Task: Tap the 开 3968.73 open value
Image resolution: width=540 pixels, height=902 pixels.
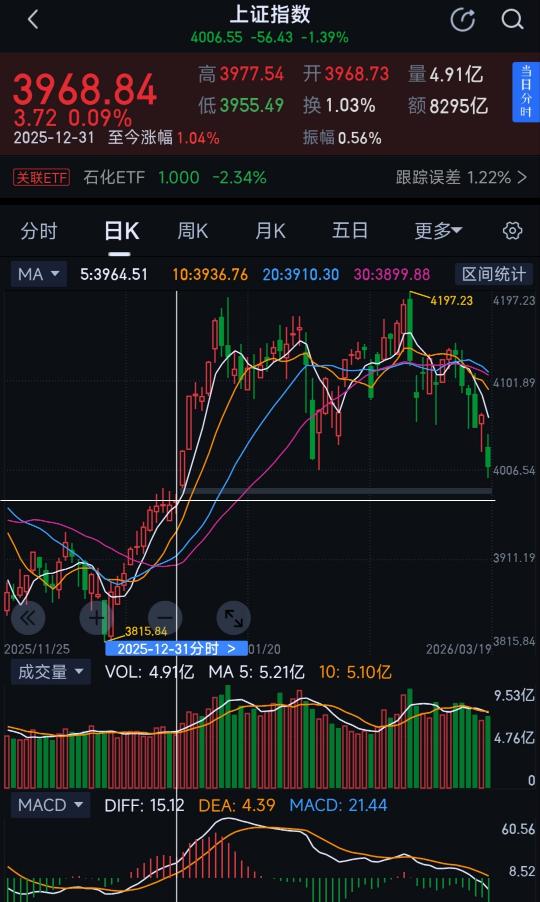Action: (x=346, y=74)
